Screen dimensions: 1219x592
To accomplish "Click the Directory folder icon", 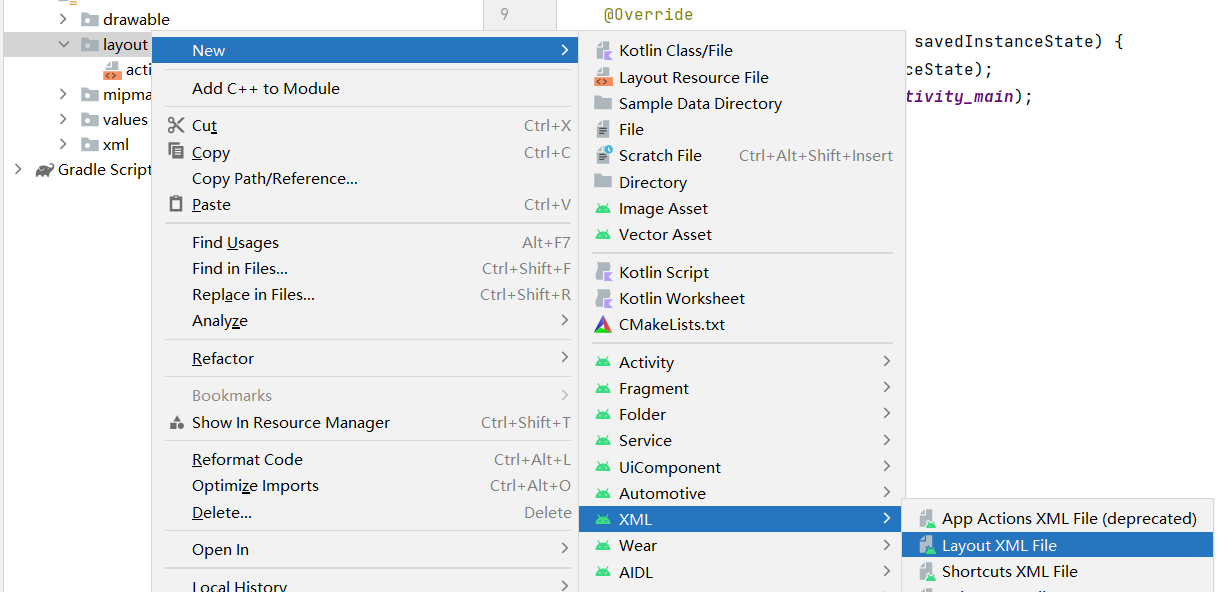I will coord(603,182).
